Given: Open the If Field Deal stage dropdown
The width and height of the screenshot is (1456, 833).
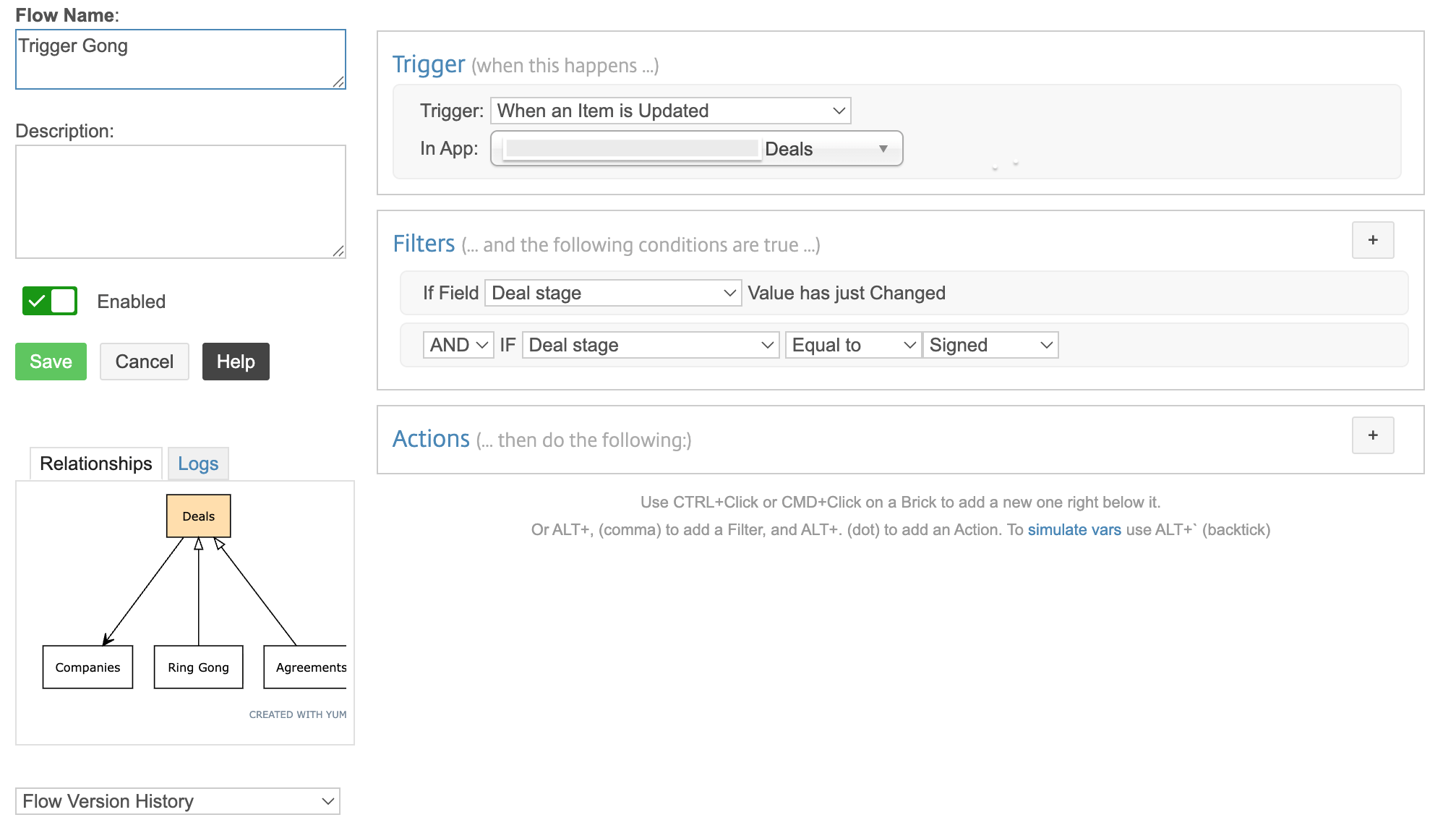Looking at the screenshot, I should pos(612,293).
